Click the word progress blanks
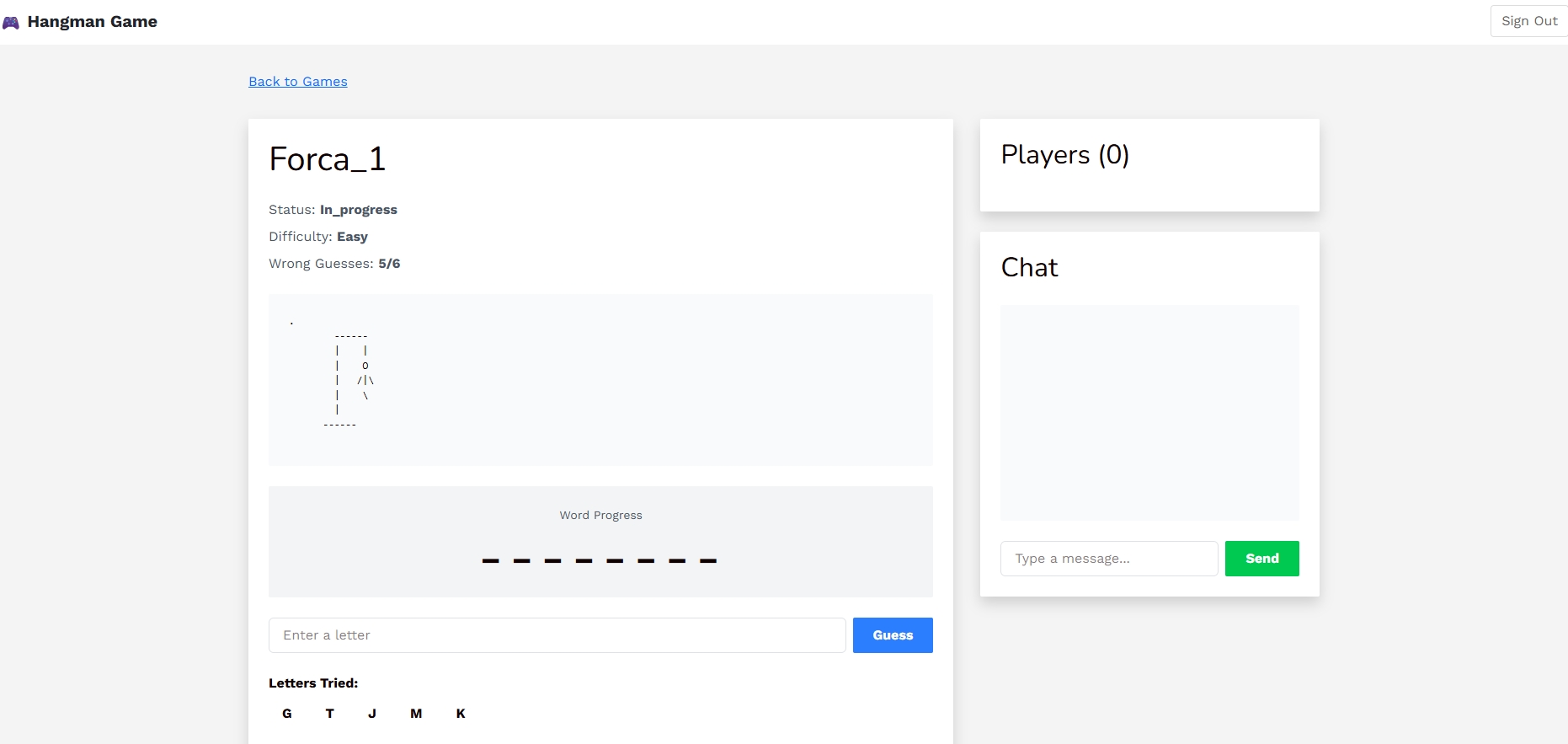This screenshot has height=744, width=1568. pyautogui.click(x=600, y=559)
